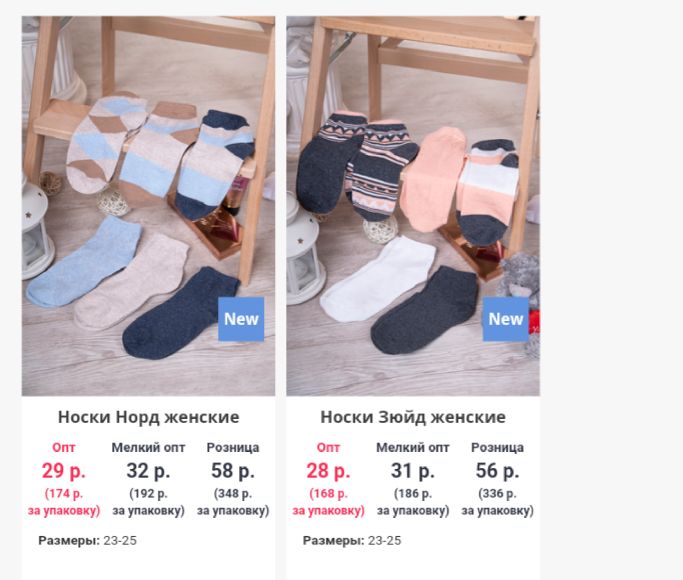
Task: Click Размеры 23-25 under Норд socks
Action: coord(88,540)
